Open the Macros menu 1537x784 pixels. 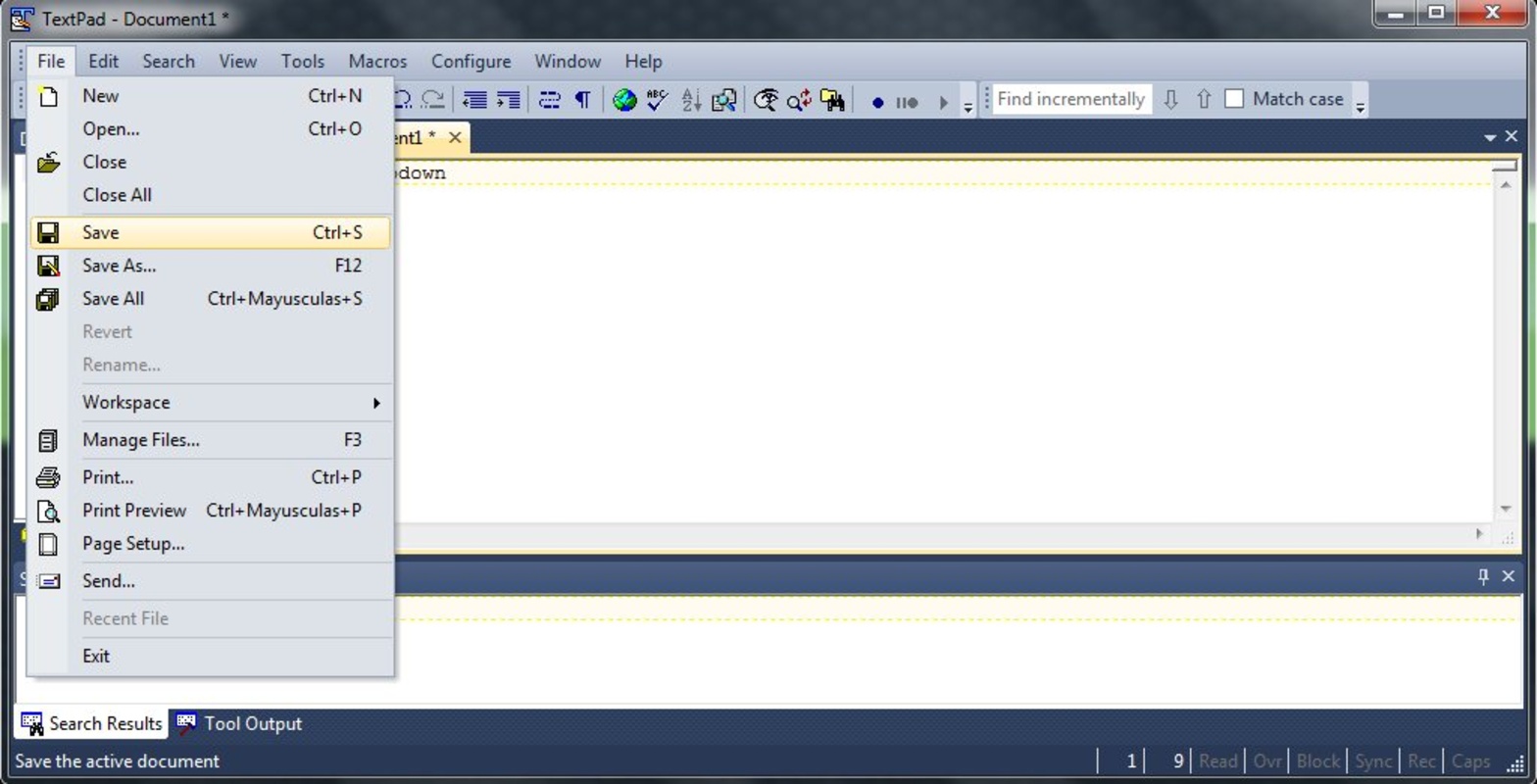click(x=377, y=61)
